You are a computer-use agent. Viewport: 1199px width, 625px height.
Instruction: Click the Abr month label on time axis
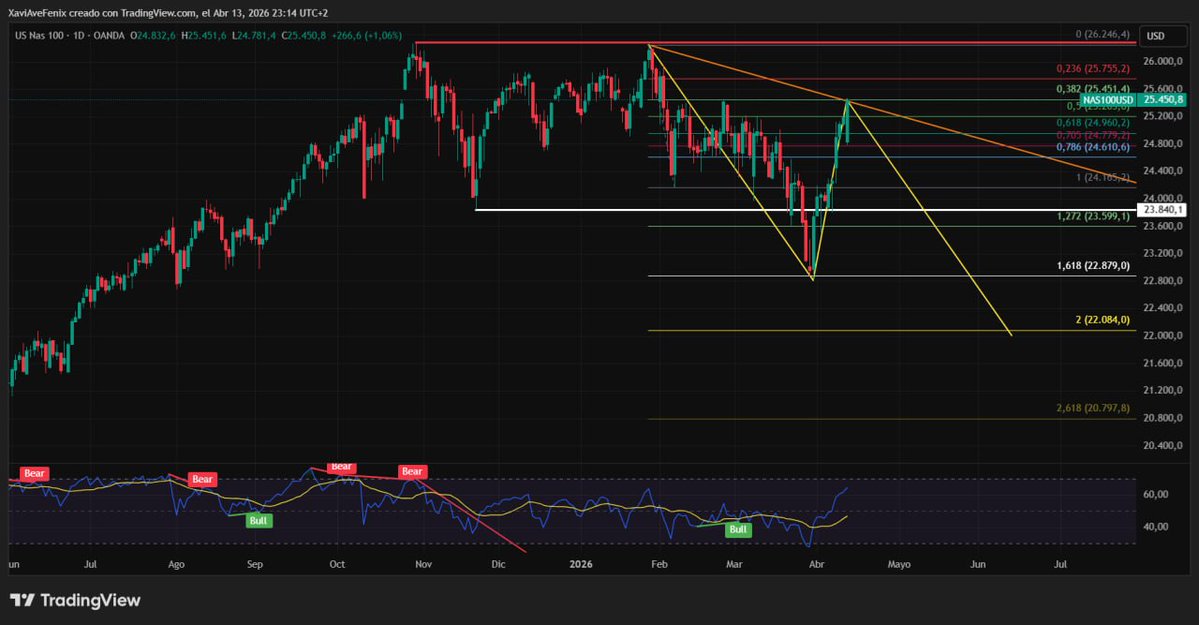(x=816, y=565)
